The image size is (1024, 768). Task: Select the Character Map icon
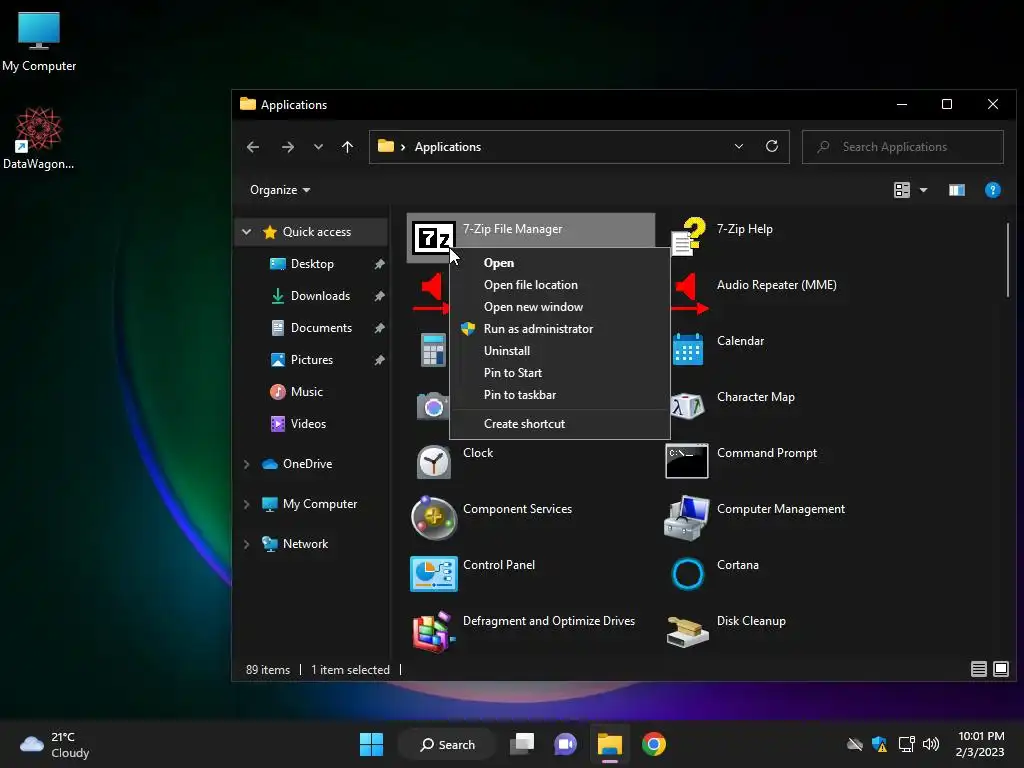(x=688, y=406)
